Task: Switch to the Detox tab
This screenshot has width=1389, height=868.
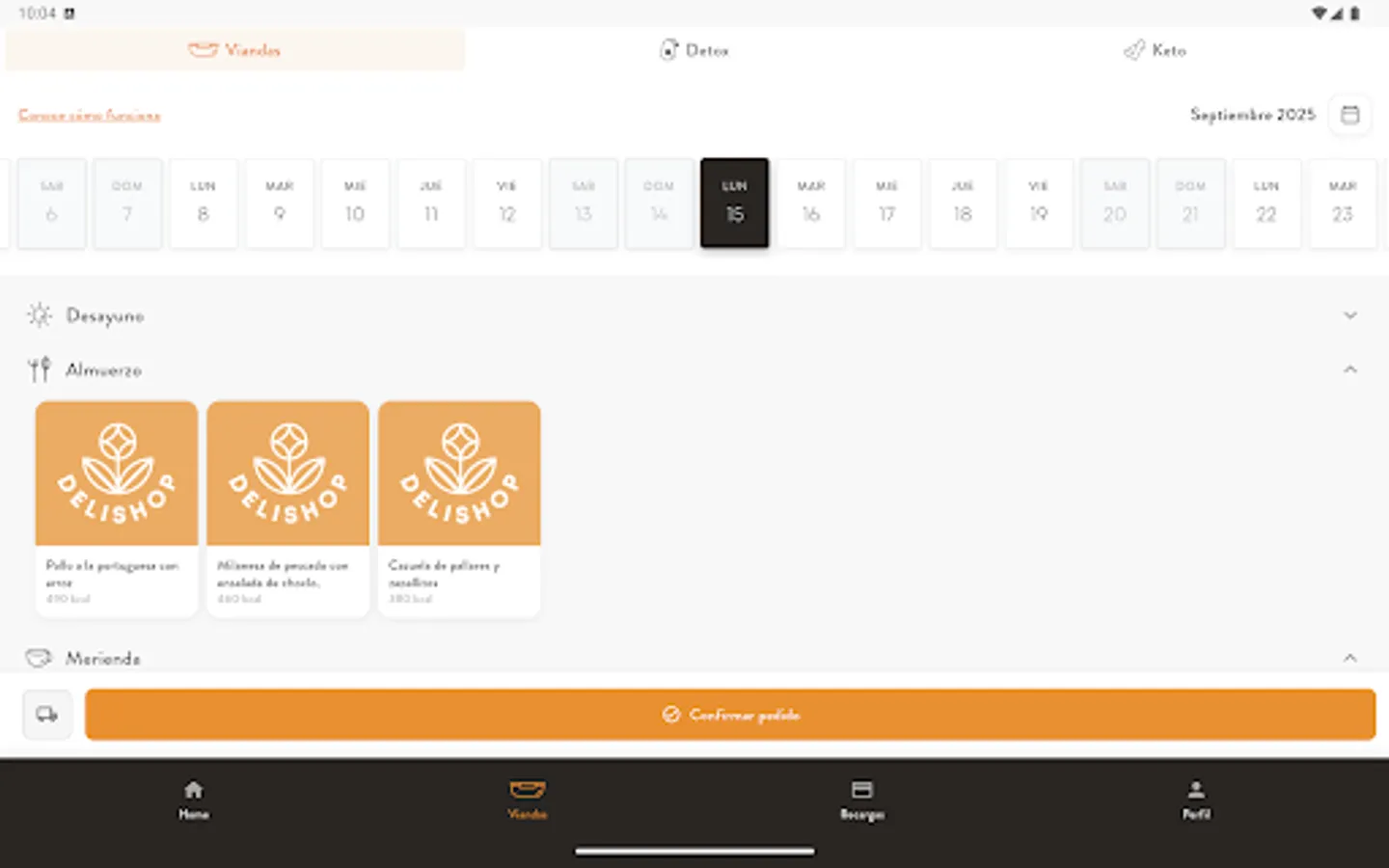Action: 694,49
